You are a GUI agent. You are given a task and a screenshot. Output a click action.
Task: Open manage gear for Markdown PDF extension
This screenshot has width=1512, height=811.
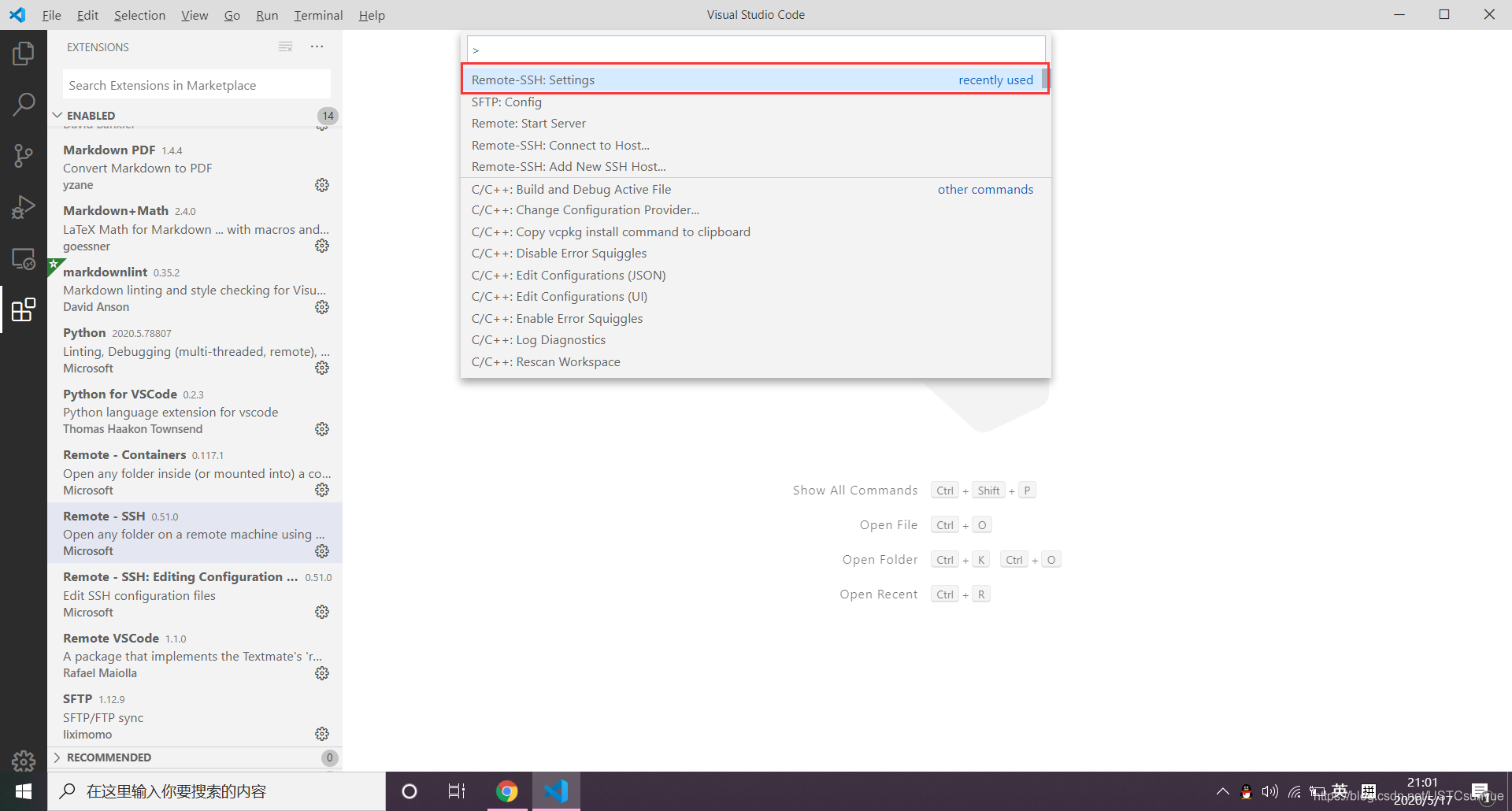322,185
